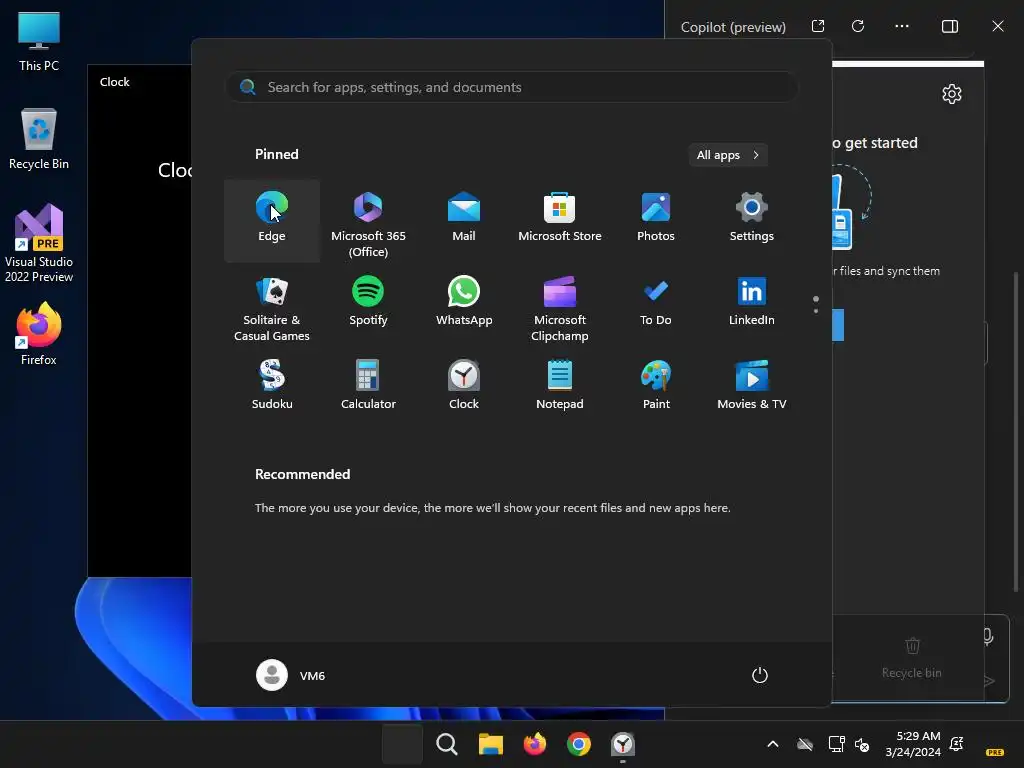
Task: Go to next page of pinned apps
Action: point(816,310)
